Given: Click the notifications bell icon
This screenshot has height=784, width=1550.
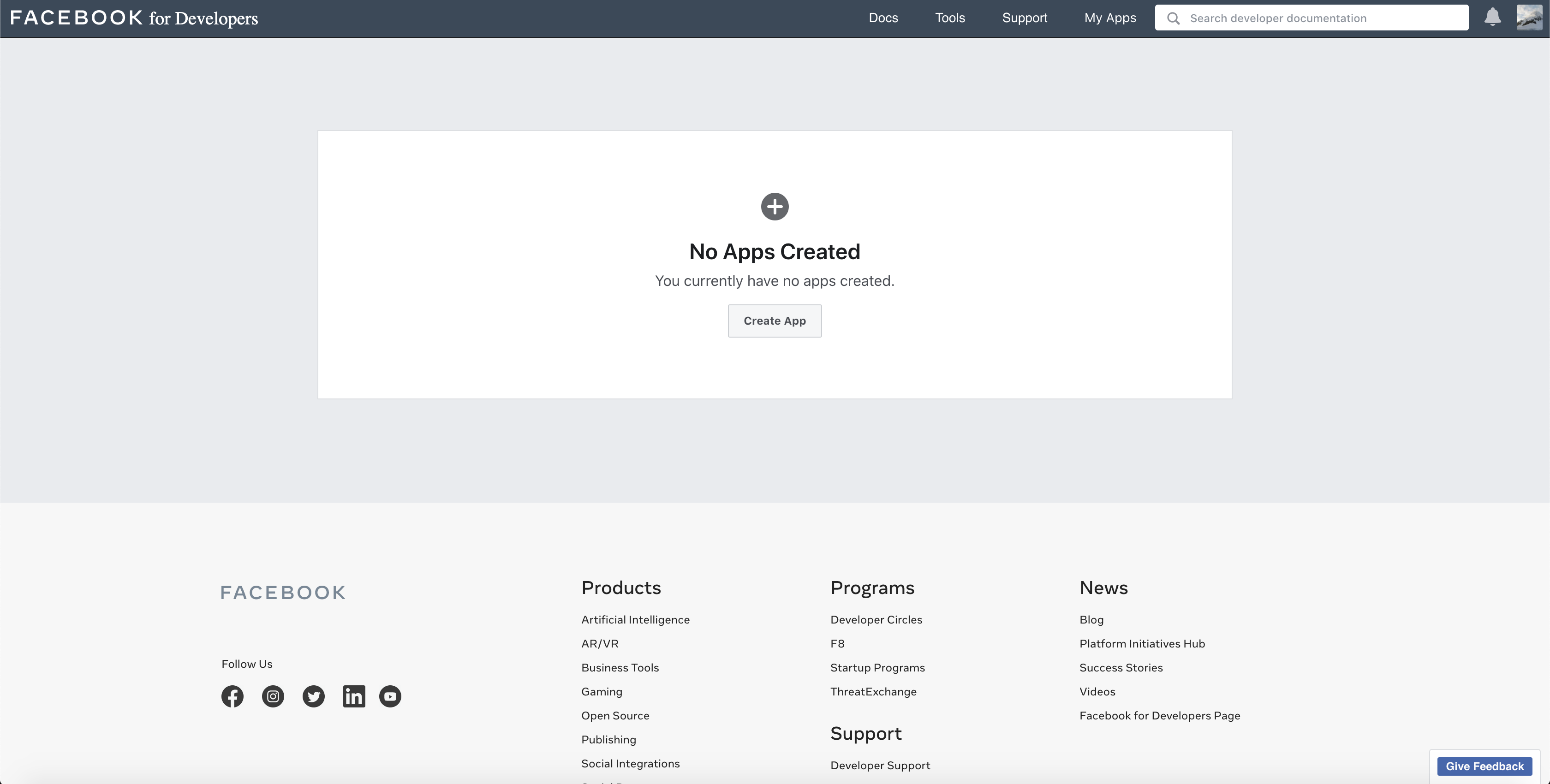Looking at the screenshot, I should [x=1492, y=17].
